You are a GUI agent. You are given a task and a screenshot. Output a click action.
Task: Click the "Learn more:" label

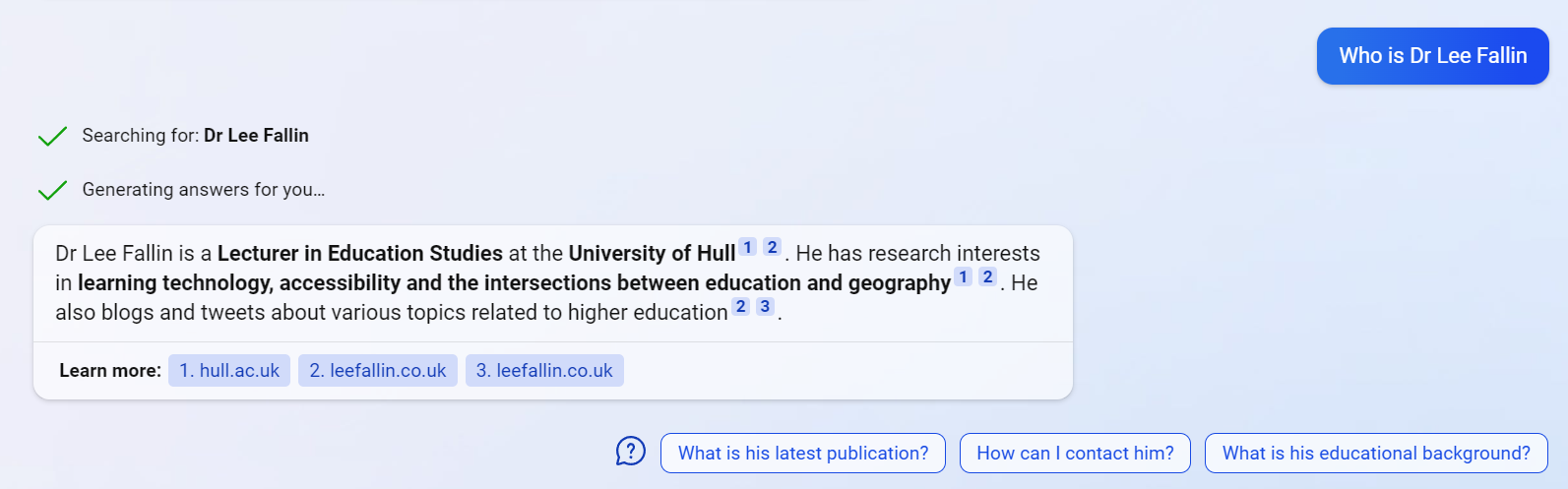(x=110, y=371)
